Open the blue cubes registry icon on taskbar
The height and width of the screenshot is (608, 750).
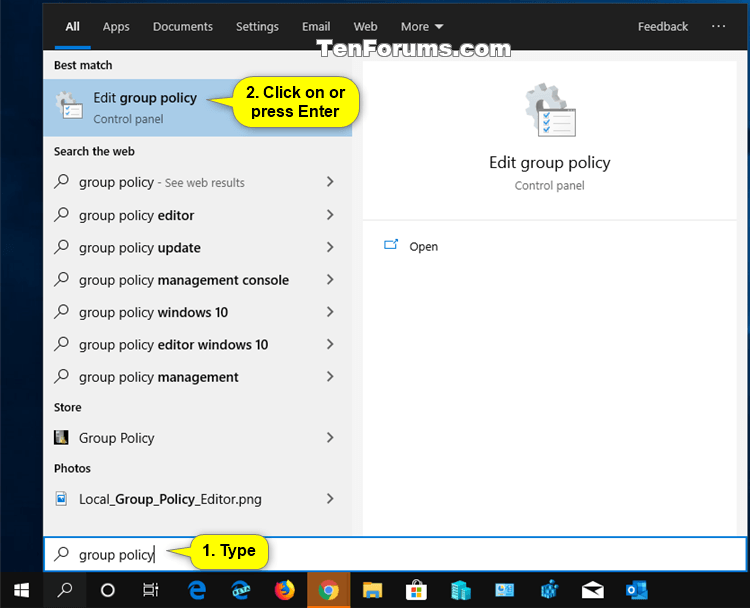[x=549, y=590]
